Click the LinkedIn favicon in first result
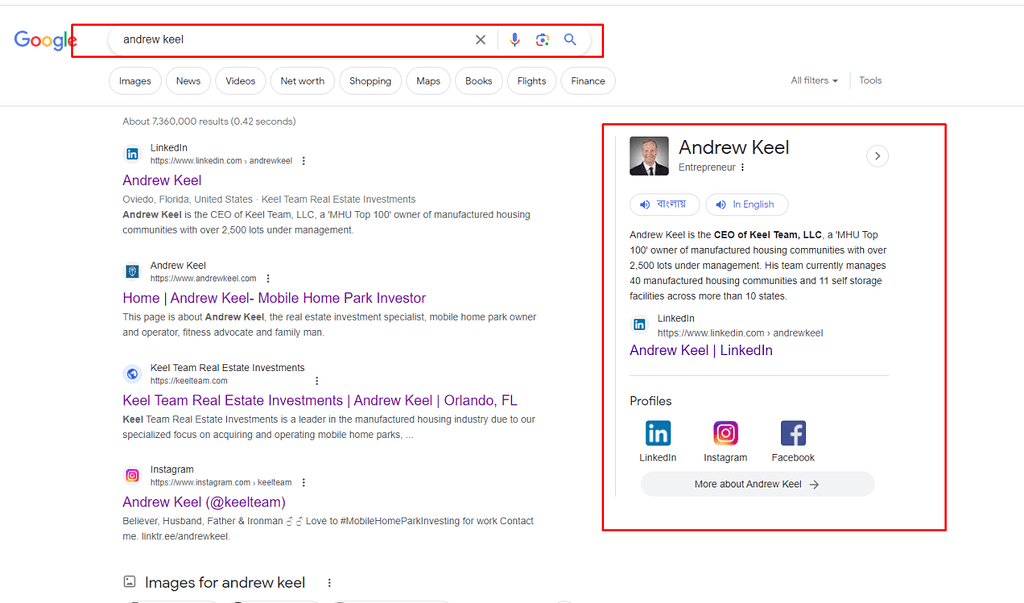The width and height of the screenshot is (1024, 603). [133, 154]
